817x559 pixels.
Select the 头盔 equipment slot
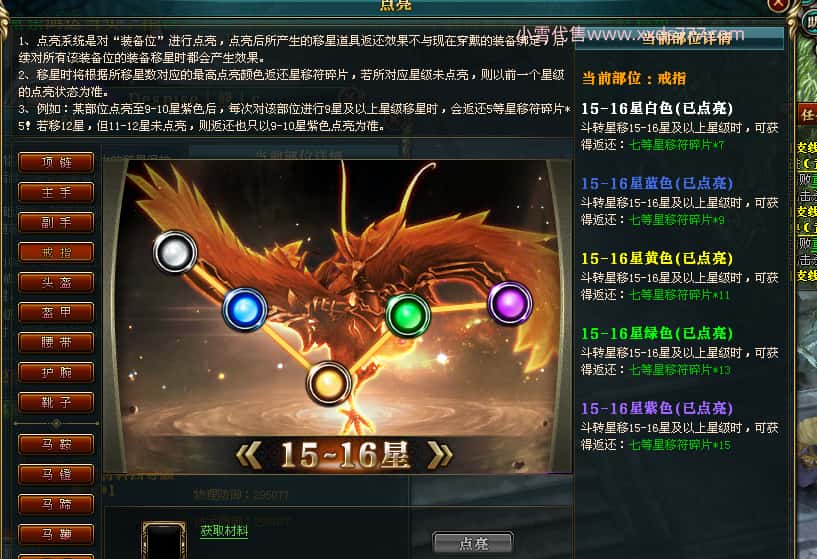[56, 282]
